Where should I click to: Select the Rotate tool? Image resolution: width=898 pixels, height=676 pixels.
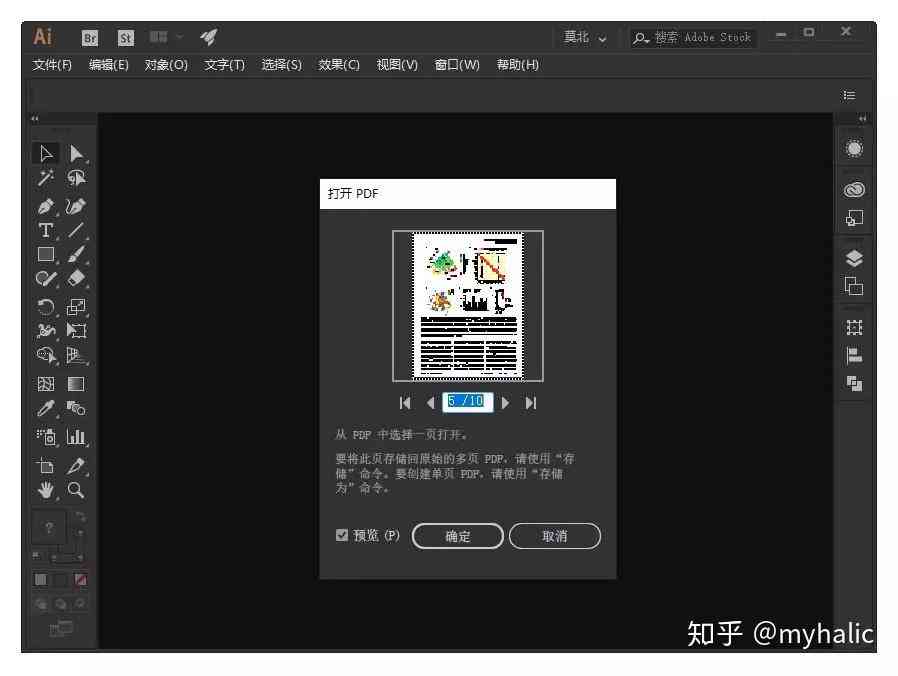(46, 307)
